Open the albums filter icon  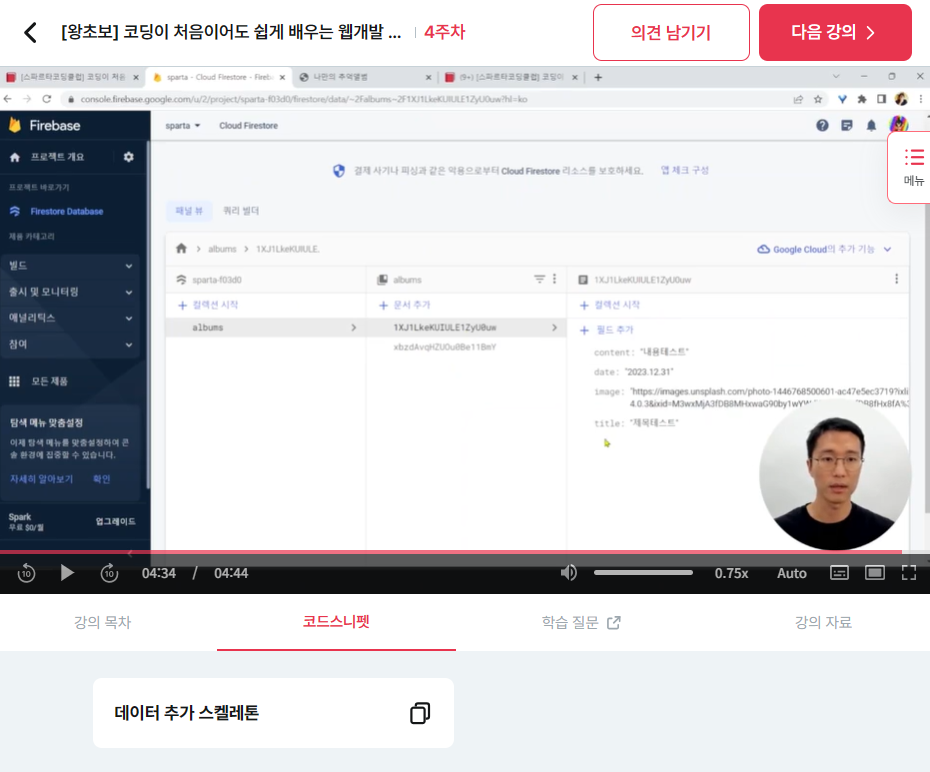(539, 279)
